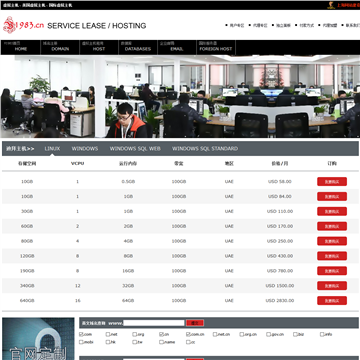Check the .info domain checkbox
This screenshot has width=360, height=360.
click(322, 334)
